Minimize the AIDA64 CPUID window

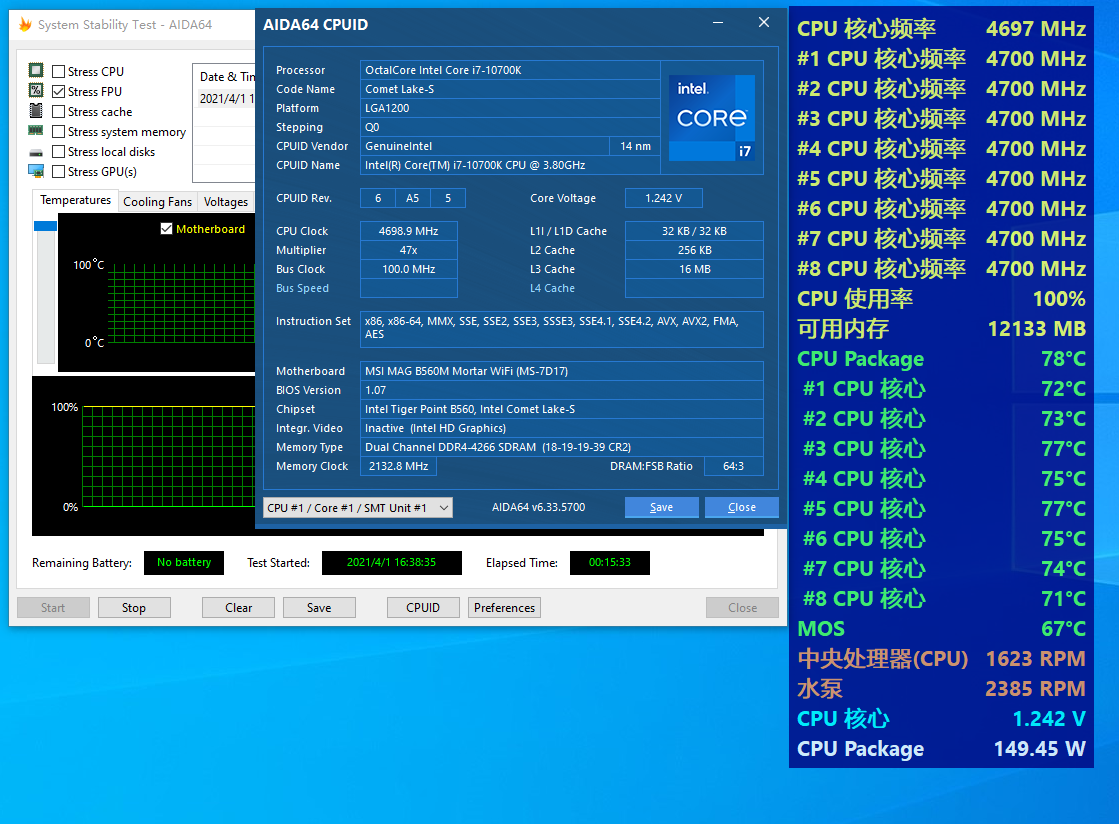click(718, 23)
